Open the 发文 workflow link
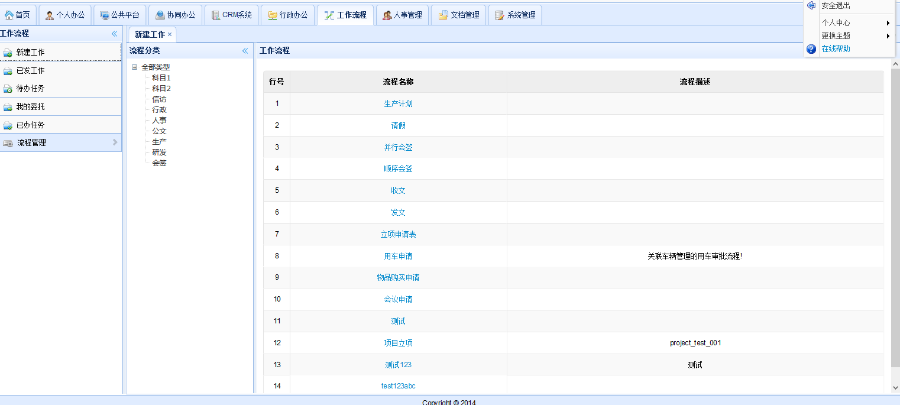 point(398,212)
